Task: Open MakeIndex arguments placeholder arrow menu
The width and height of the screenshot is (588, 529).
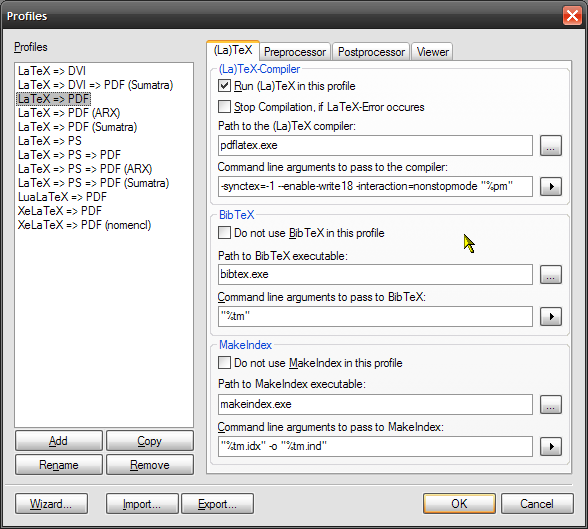Action: pyautogui.click(x=550, y=447)
